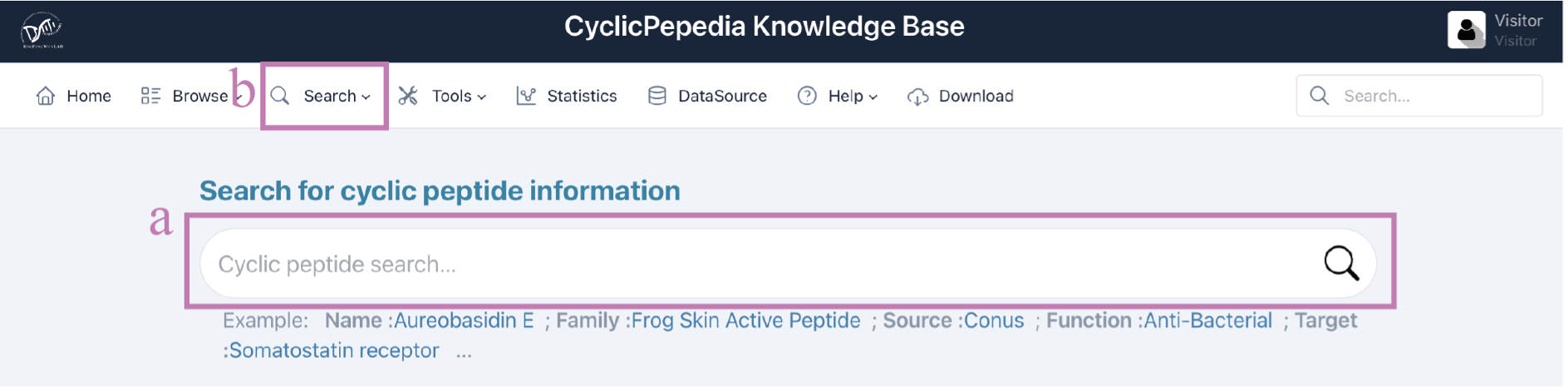The width and height of the screenshot is (1568, 391).
Task: Click the Statistics chart icon
Action: click(x=526, y=96)
